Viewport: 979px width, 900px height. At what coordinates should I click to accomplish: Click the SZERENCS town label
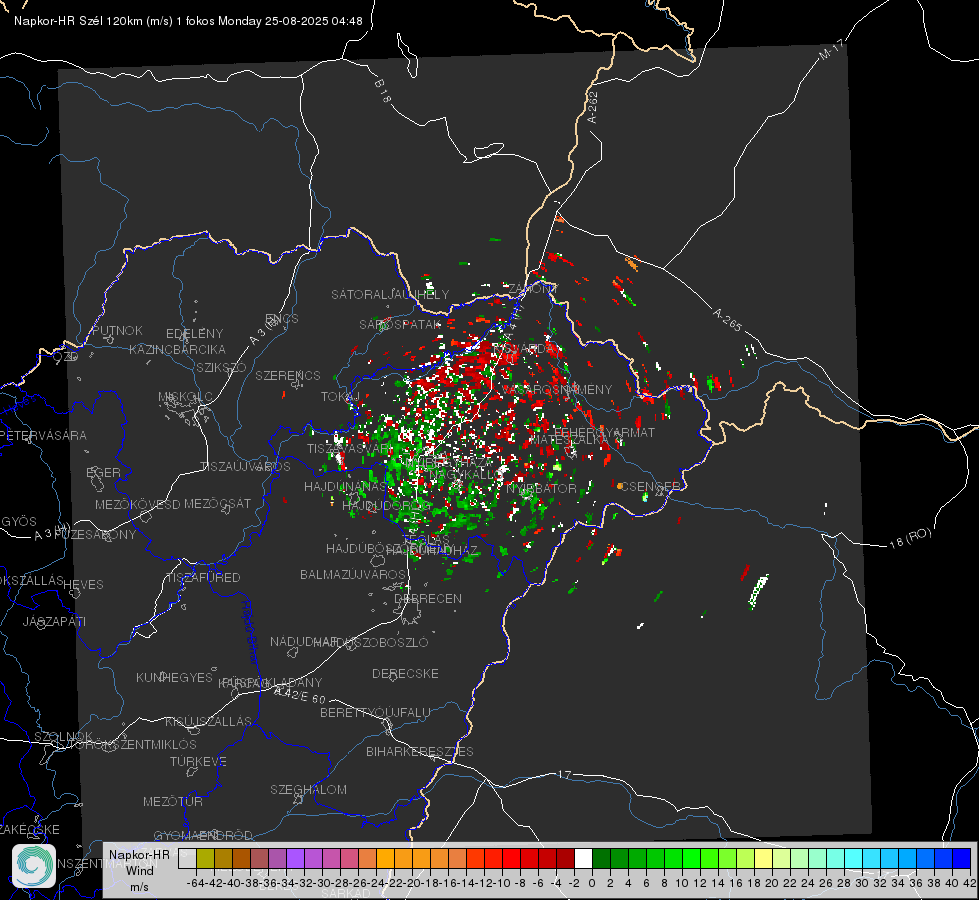[288, 375]
